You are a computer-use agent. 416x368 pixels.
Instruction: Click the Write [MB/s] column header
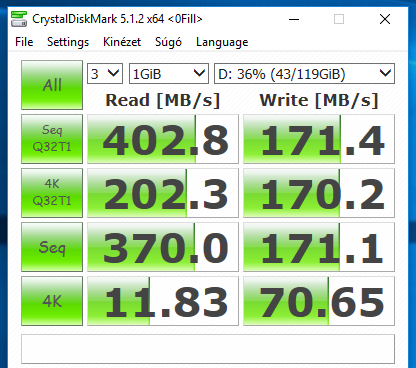point(319,100)
